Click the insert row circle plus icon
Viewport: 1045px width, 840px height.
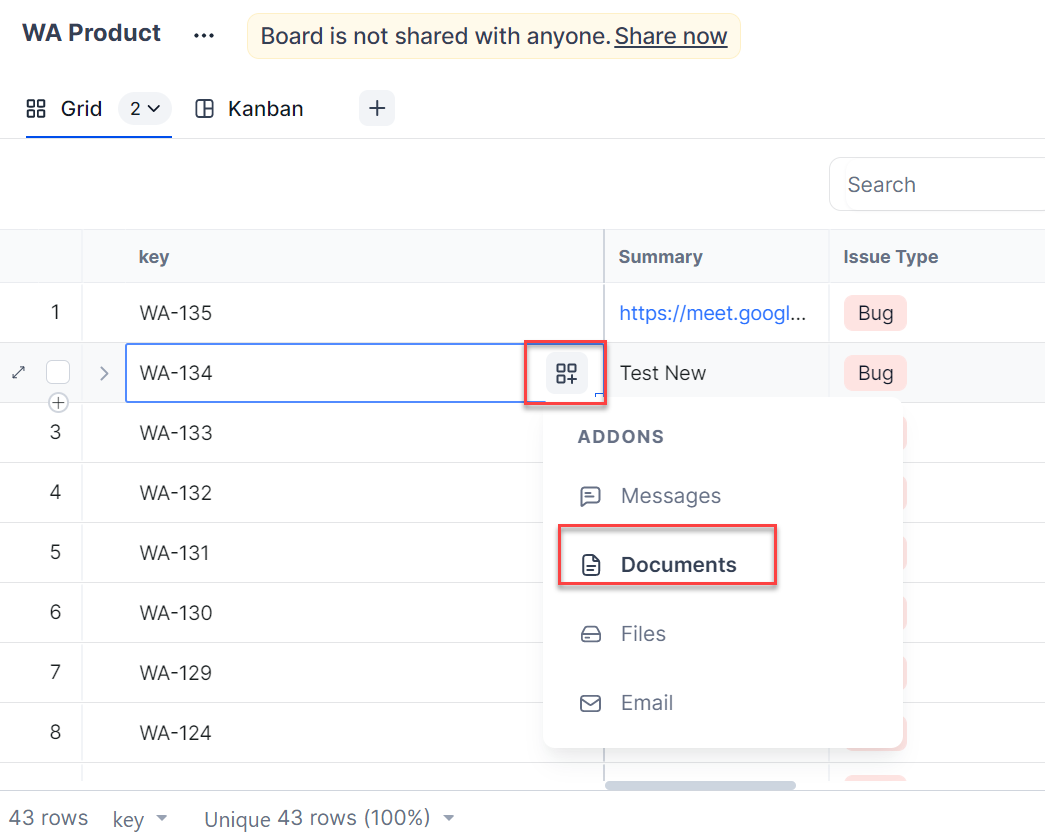click(58, 403)
